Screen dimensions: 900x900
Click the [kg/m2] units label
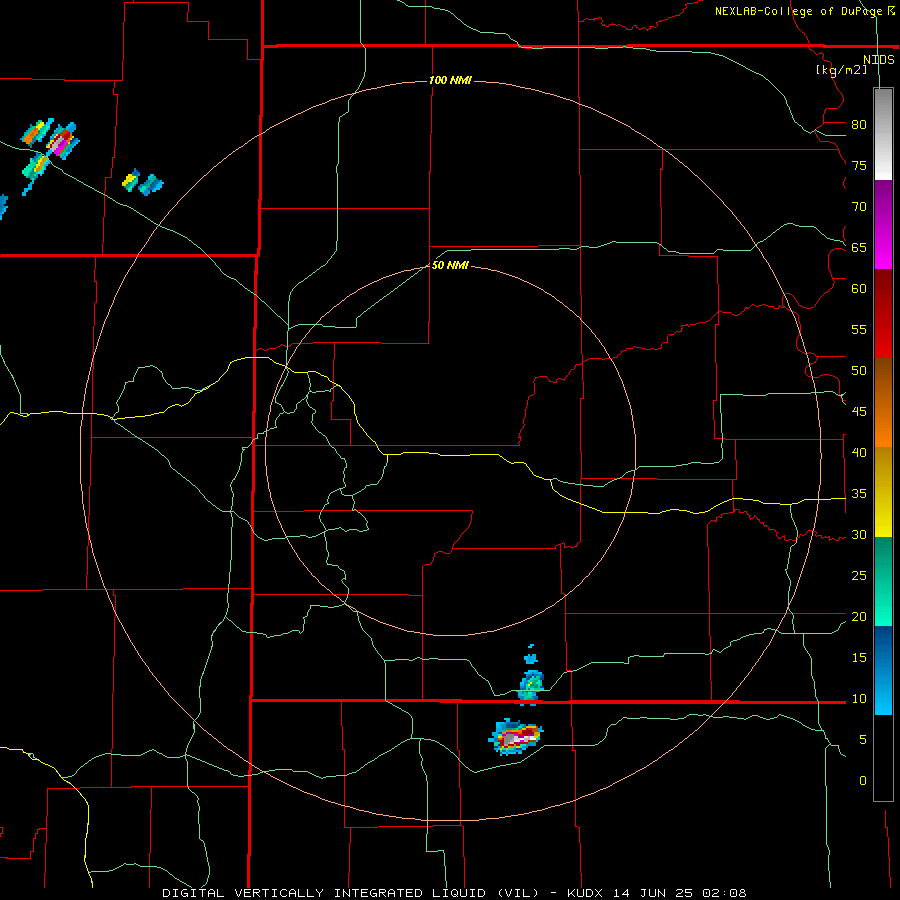point(841,70)
